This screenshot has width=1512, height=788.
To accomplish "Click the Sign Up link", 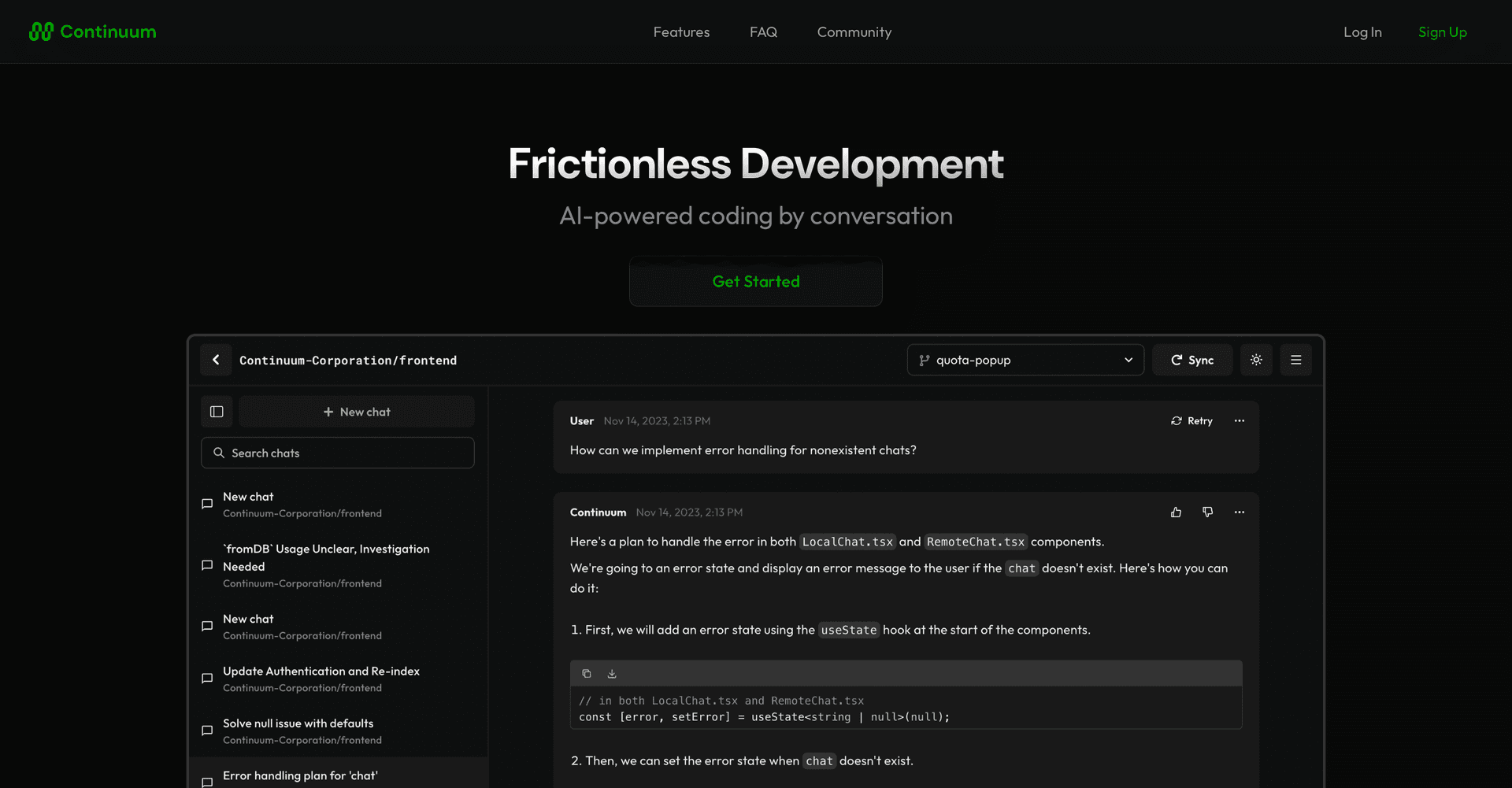I will click(1443, 32).
